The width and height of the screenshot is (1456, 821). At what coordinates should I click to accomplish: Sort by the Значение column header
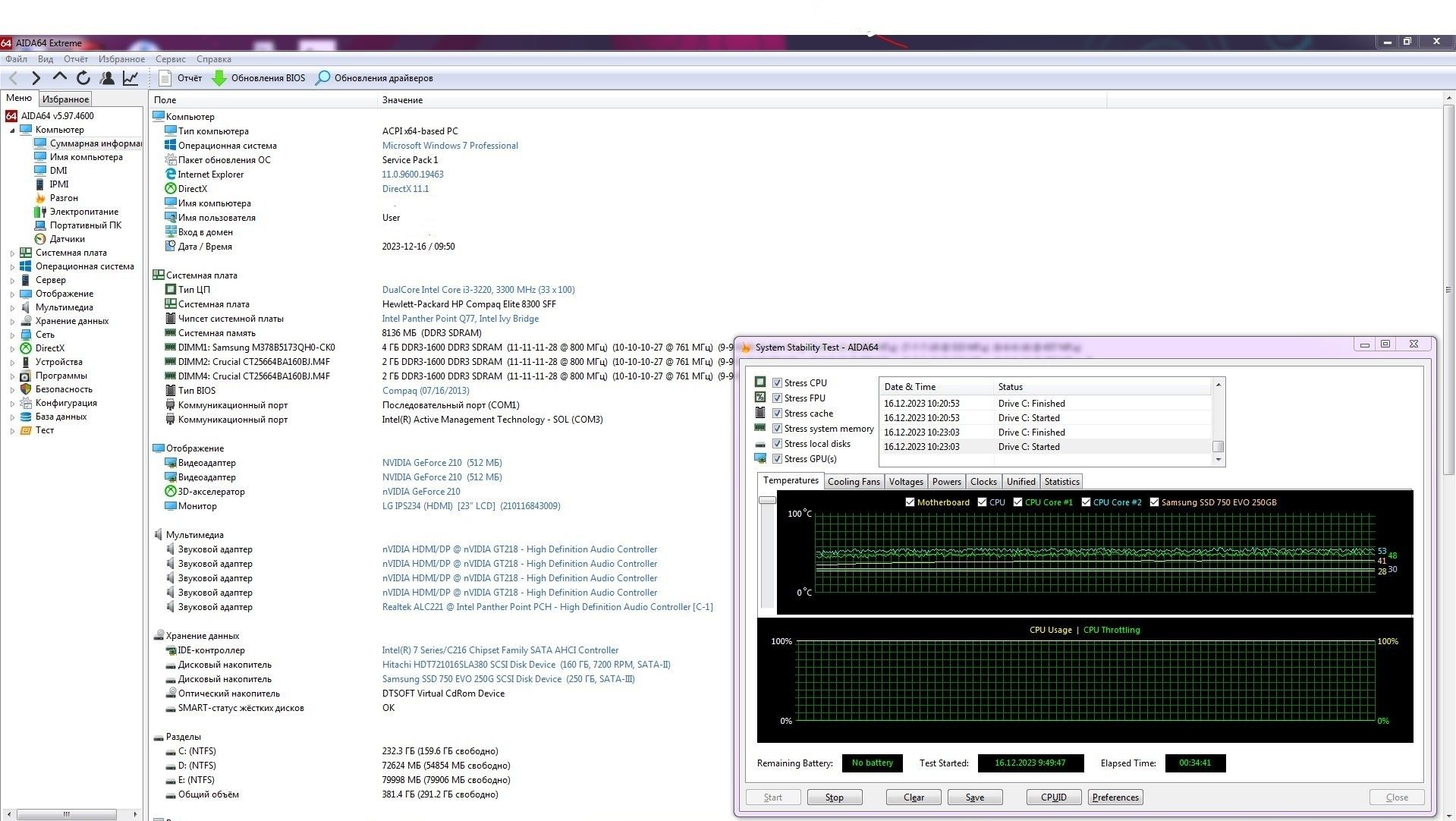[402, 100]
